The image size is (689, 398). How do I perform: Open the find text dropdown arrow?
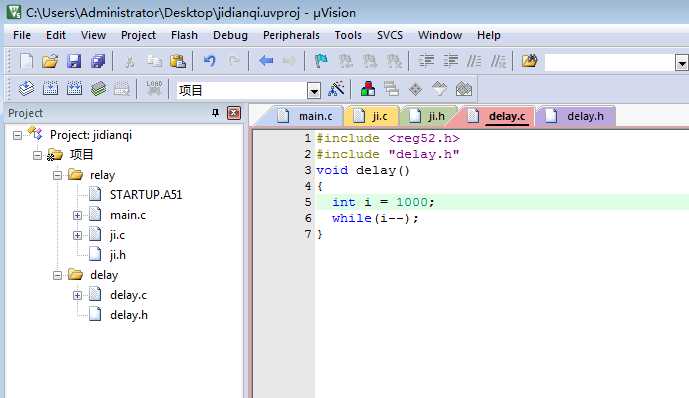682,63
